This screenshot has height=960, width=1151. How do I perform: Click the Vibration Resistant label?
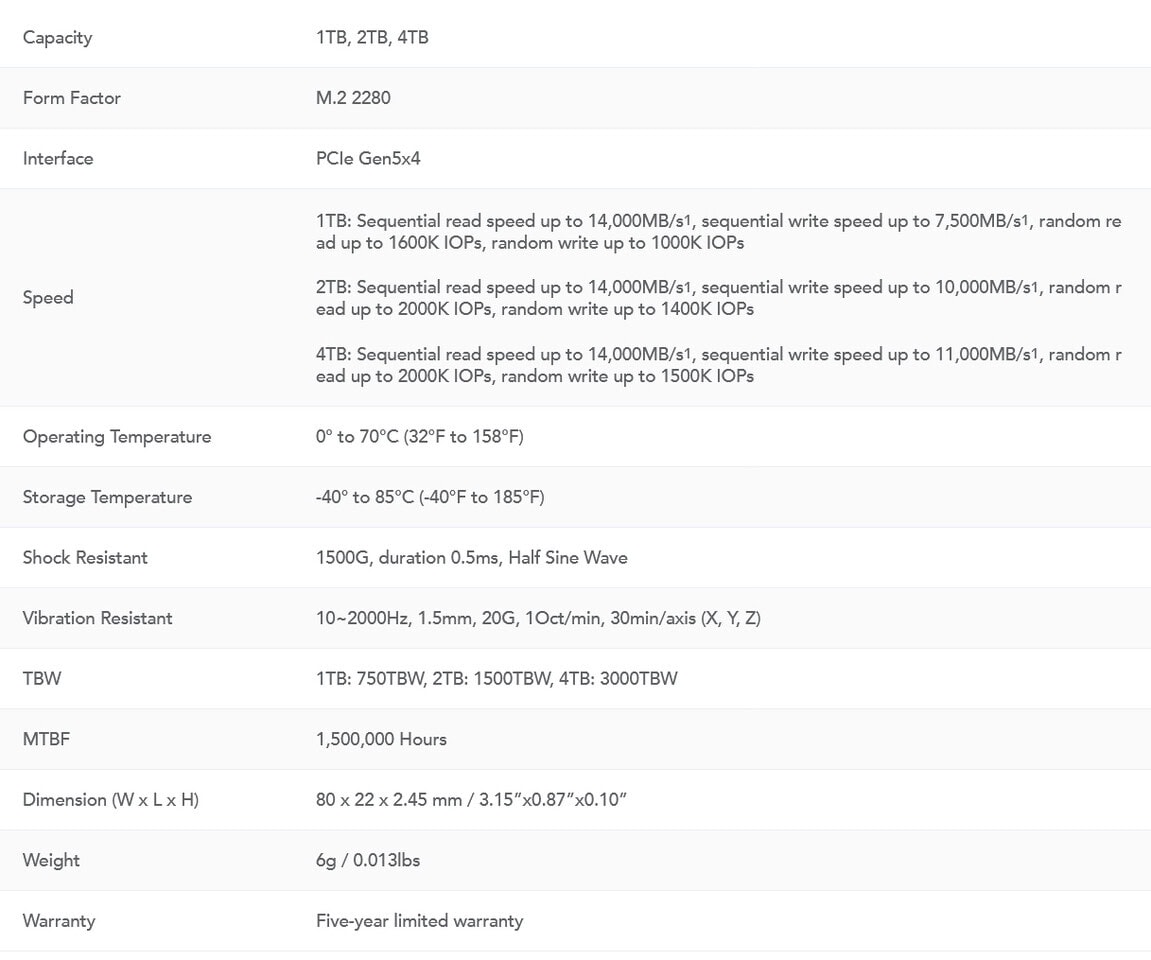(98, 618)
